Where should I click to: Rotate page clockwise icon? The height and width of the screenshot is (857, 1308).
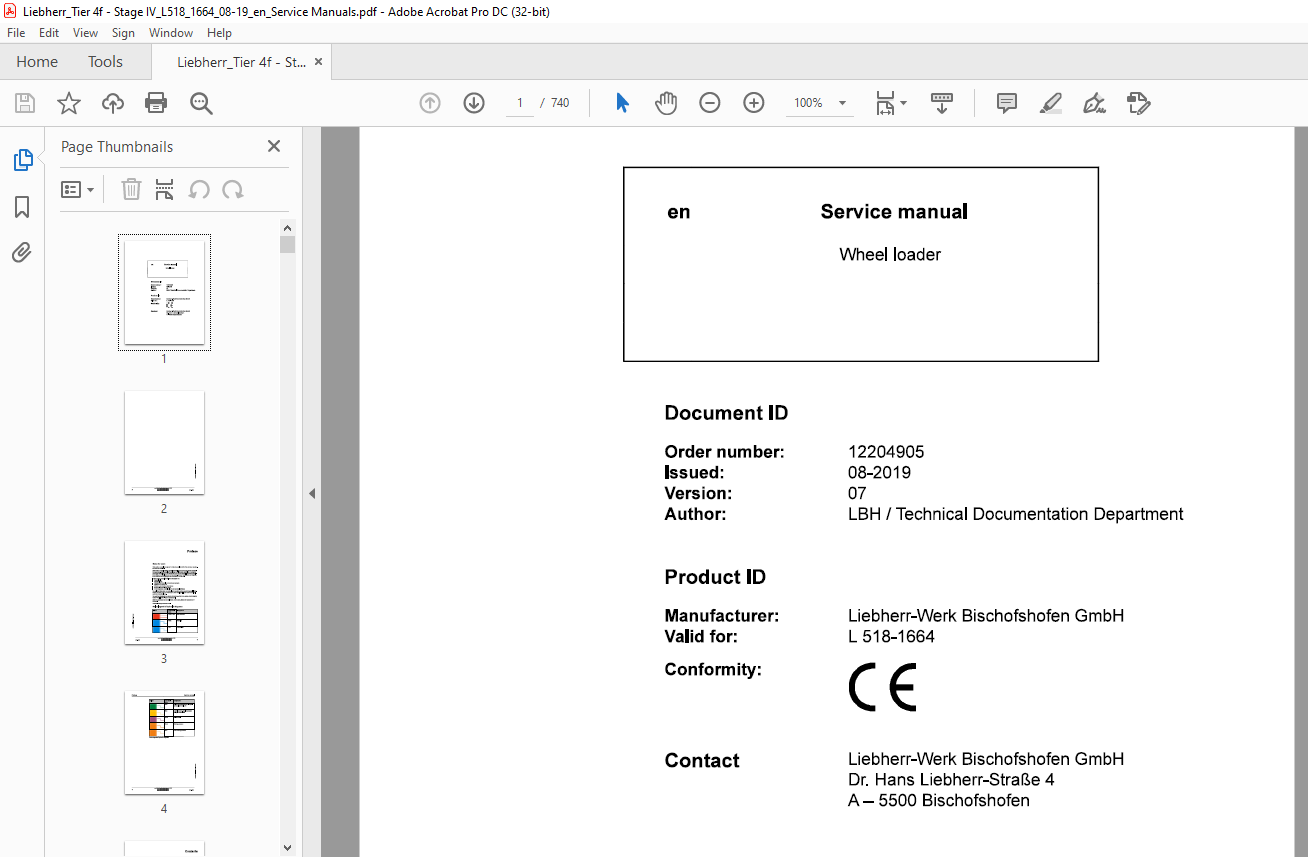tap(233, 189)
